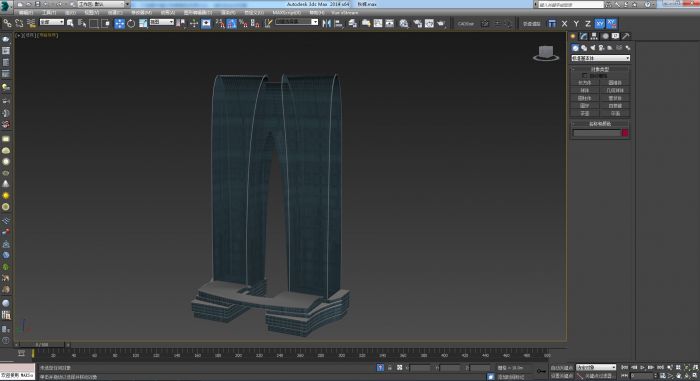
Task: Activate the Select and Move tool
Action: (119, 23)
